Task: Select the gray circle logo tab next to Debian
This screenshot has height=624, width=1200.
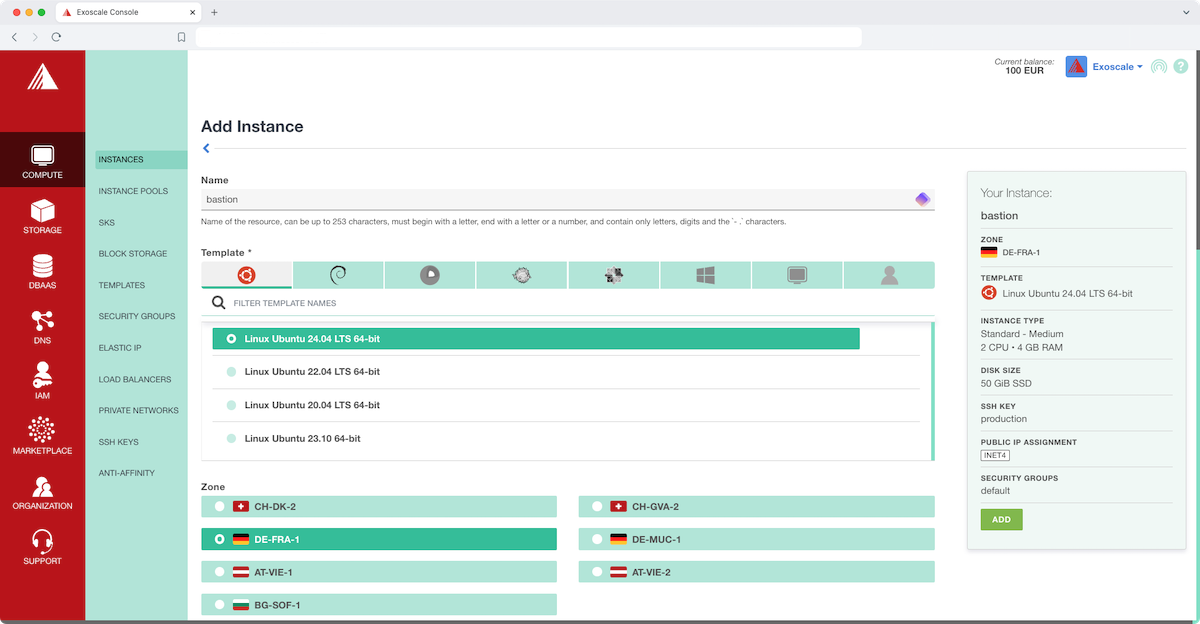Action: pos(430,275)
